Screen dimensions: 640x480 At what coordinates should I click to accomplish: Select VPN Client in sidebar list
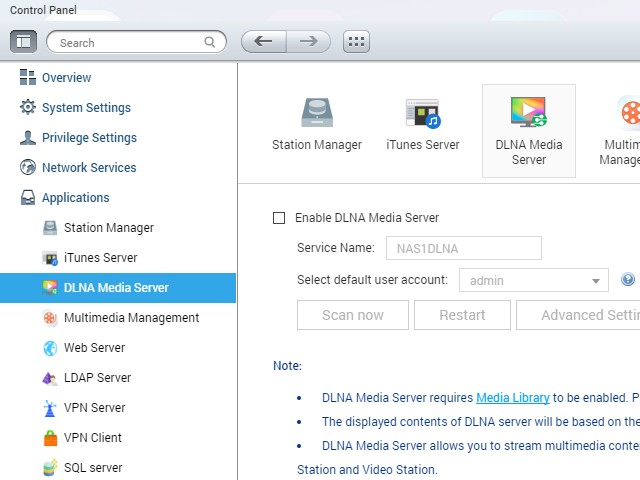tap(93, 438)
